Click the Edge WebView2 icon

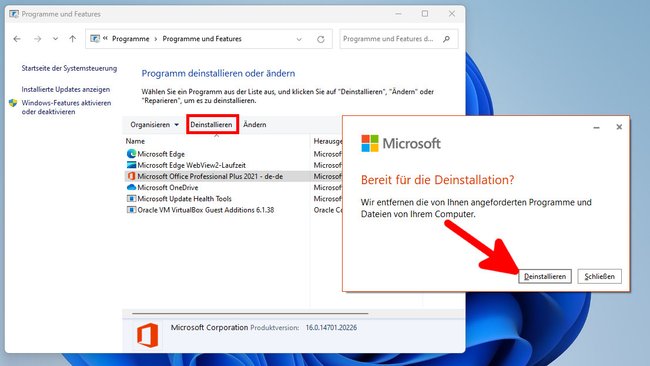[x=131, y=165]
